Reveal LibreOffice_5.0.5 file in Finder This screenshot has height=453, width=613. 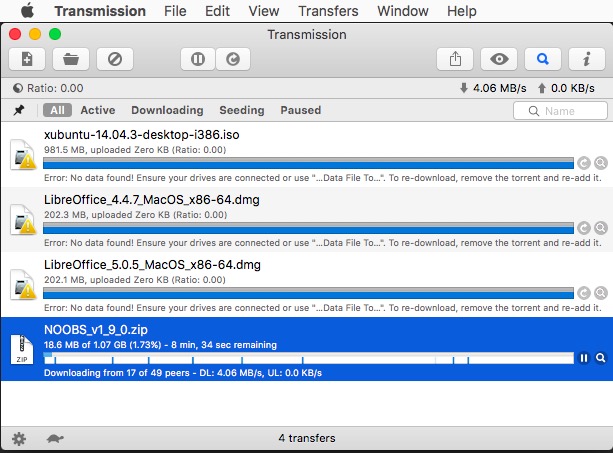601,293
